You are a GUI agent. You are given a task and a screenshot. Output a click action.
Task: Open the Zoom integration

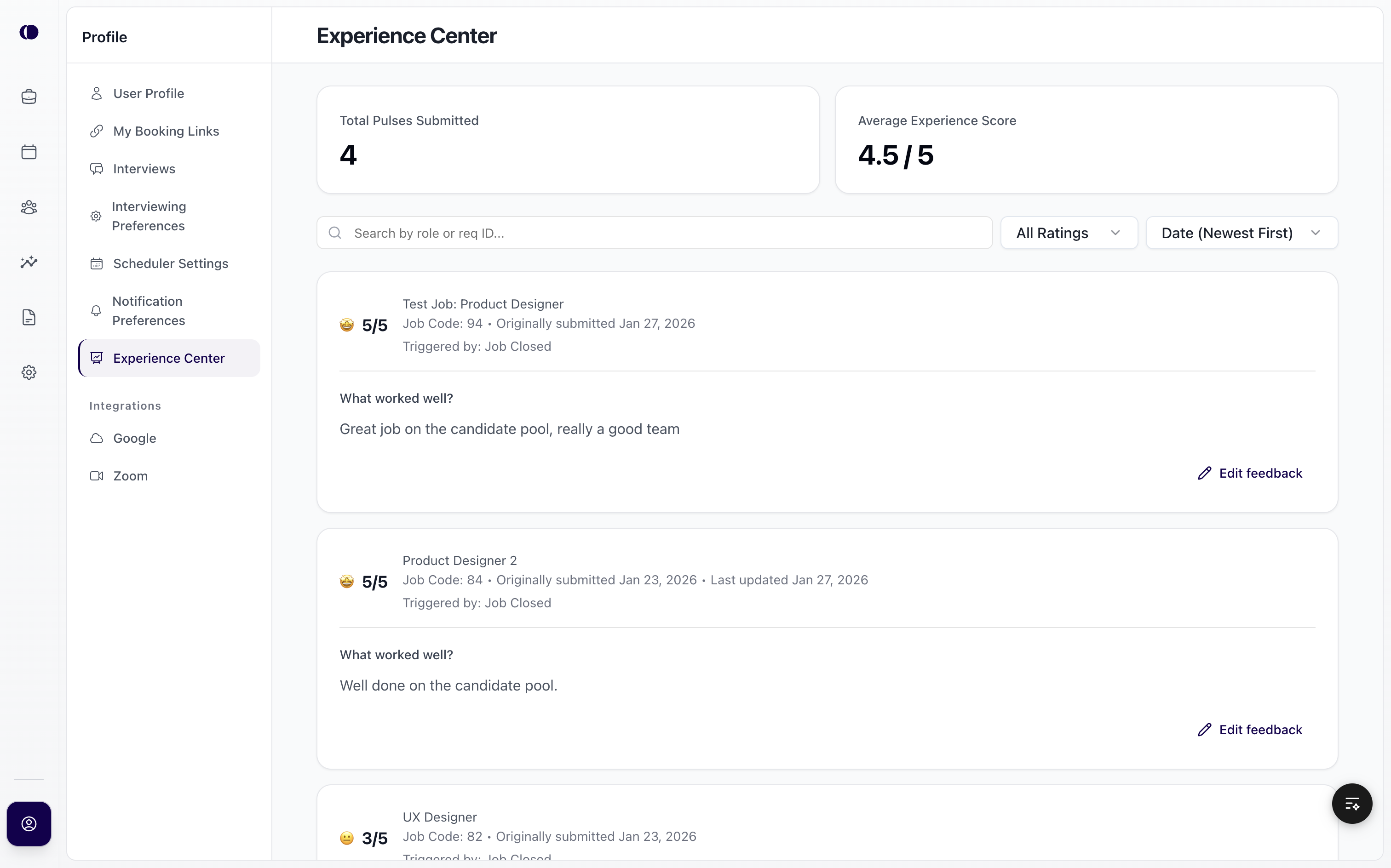pyautogui.click(x=169, y=476)
